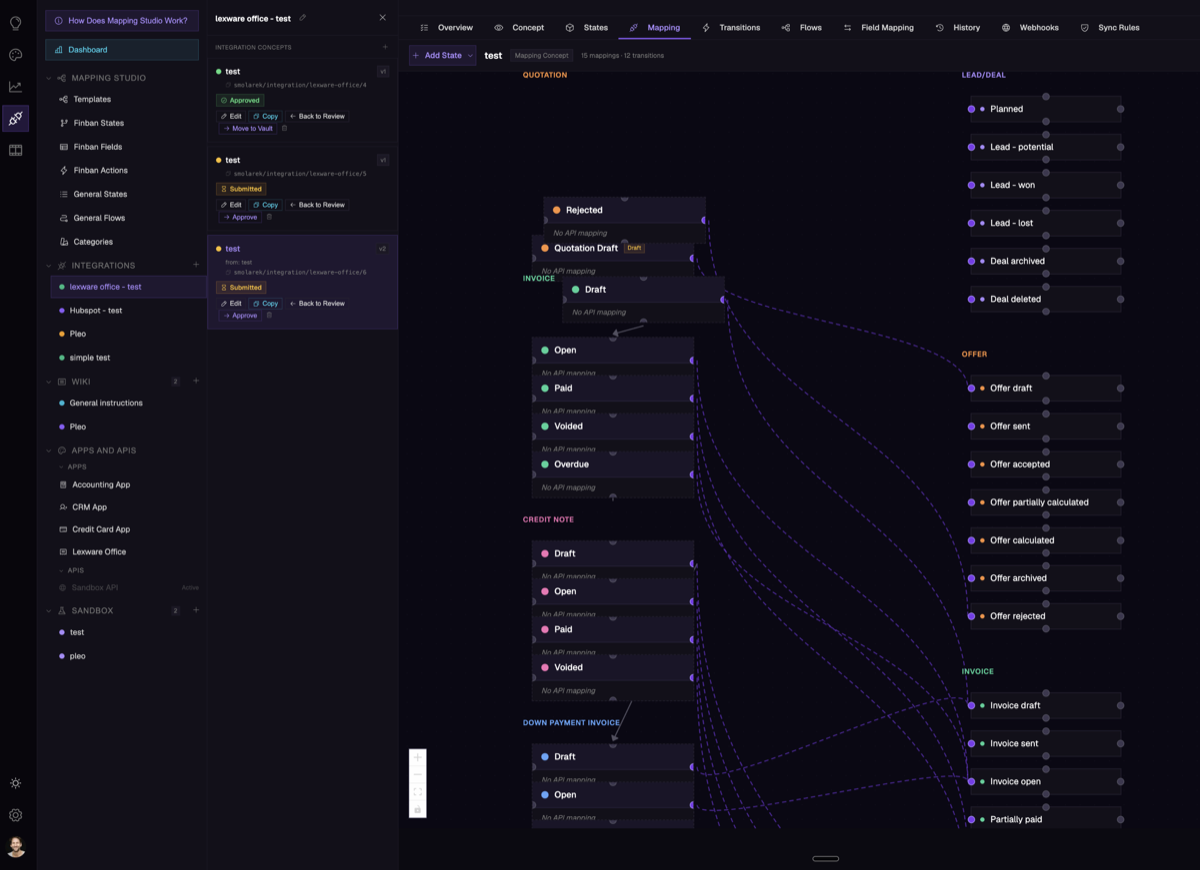Toggle the canvas interactivity lock

click(x=418, y=809)
